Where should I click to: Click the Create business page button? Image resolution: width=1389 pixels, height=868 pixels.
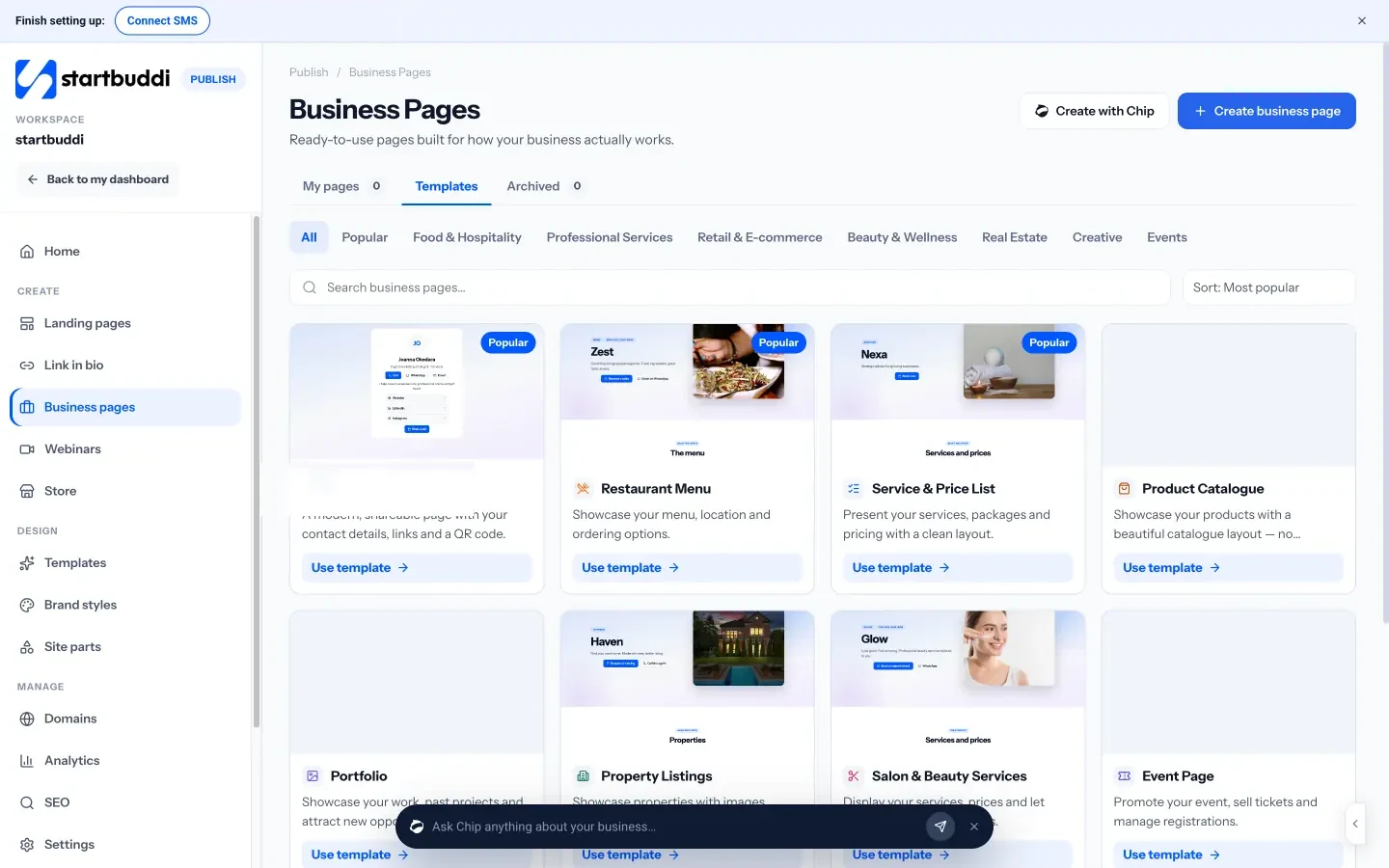tap(1266, 111)
